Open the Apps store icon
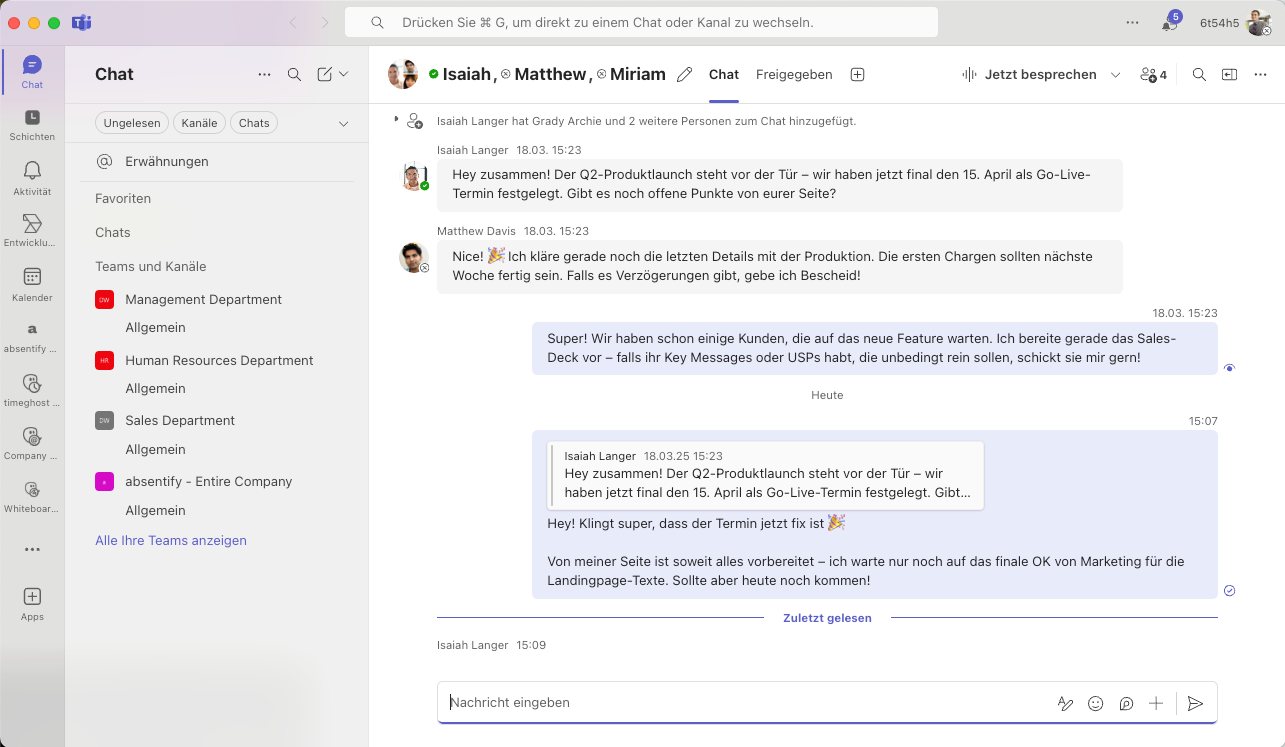Screen dimensions: 1285x747 pos(32,604)
